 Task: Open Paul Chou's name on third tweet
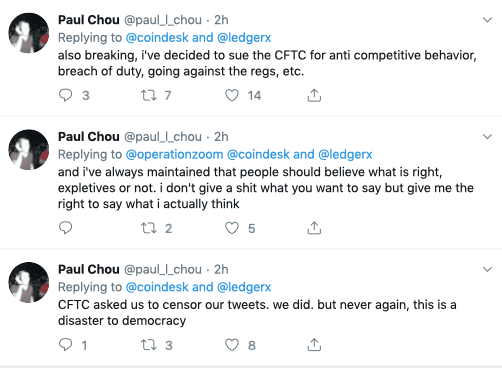[89, 269]
